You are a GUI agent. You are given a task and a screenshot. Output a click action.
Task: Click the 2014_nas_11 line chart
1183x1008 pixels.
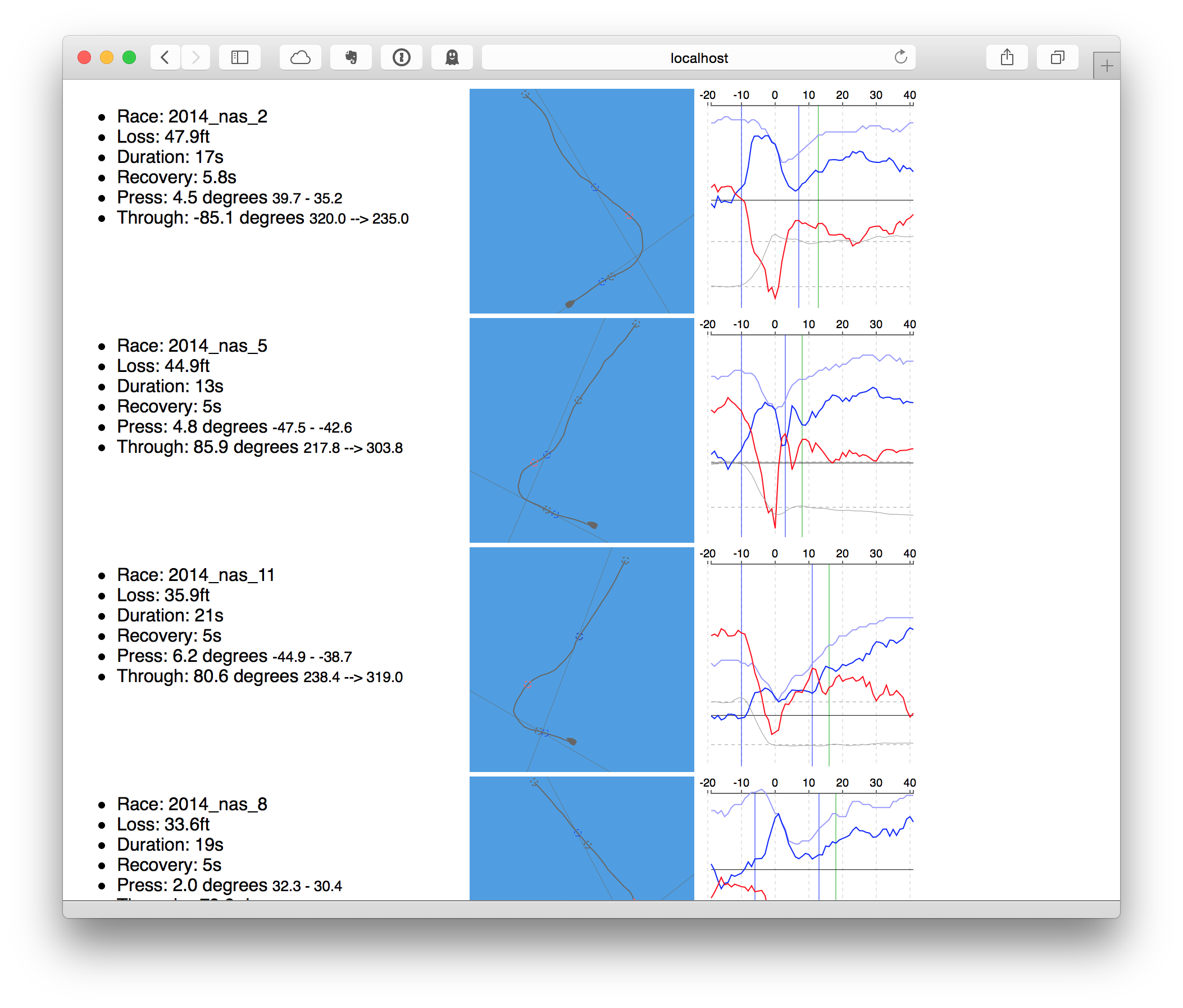(x=809, y=662)
